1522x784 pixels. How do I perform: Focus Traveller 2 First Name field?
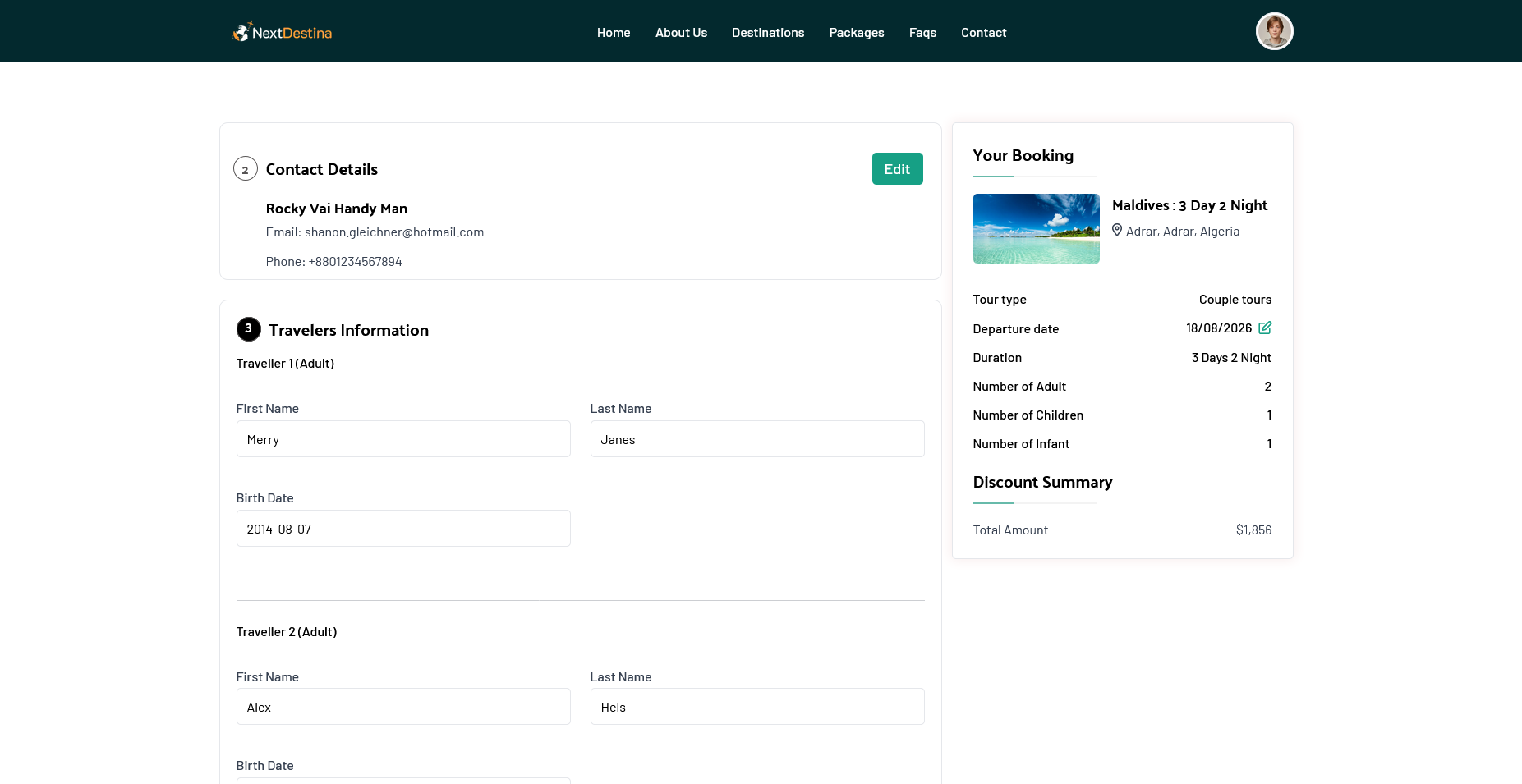coord(403,707)
